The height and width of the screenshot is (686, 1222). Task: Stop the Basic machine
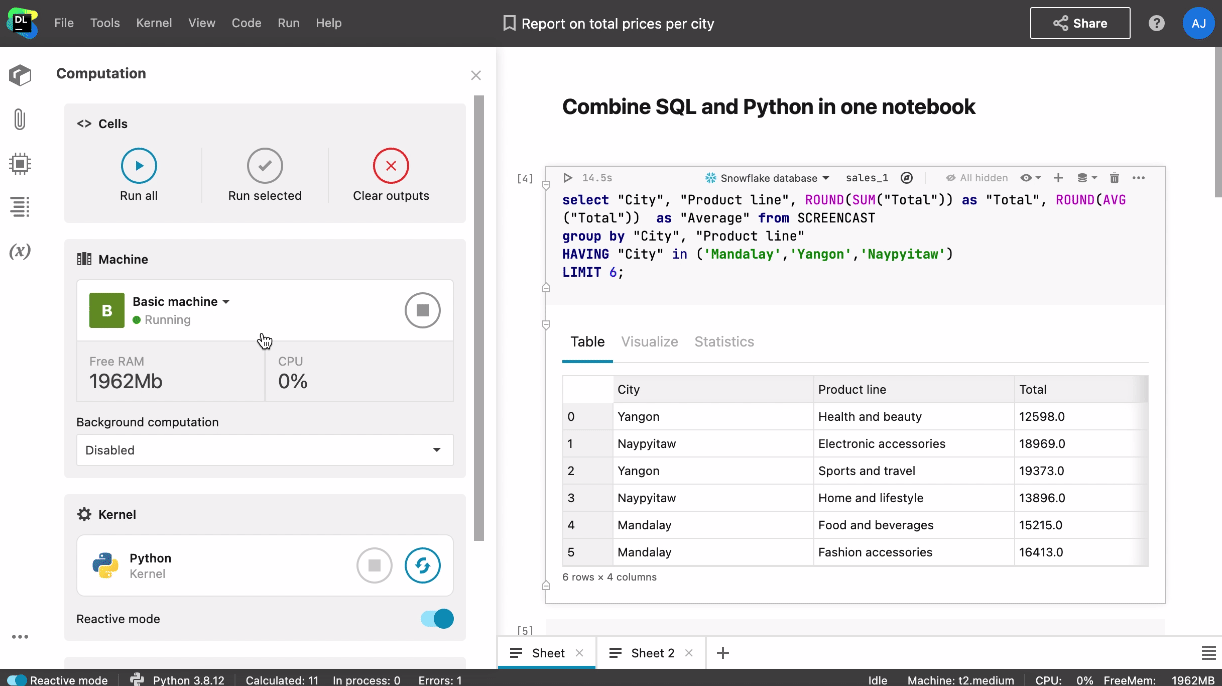point(423,311)
